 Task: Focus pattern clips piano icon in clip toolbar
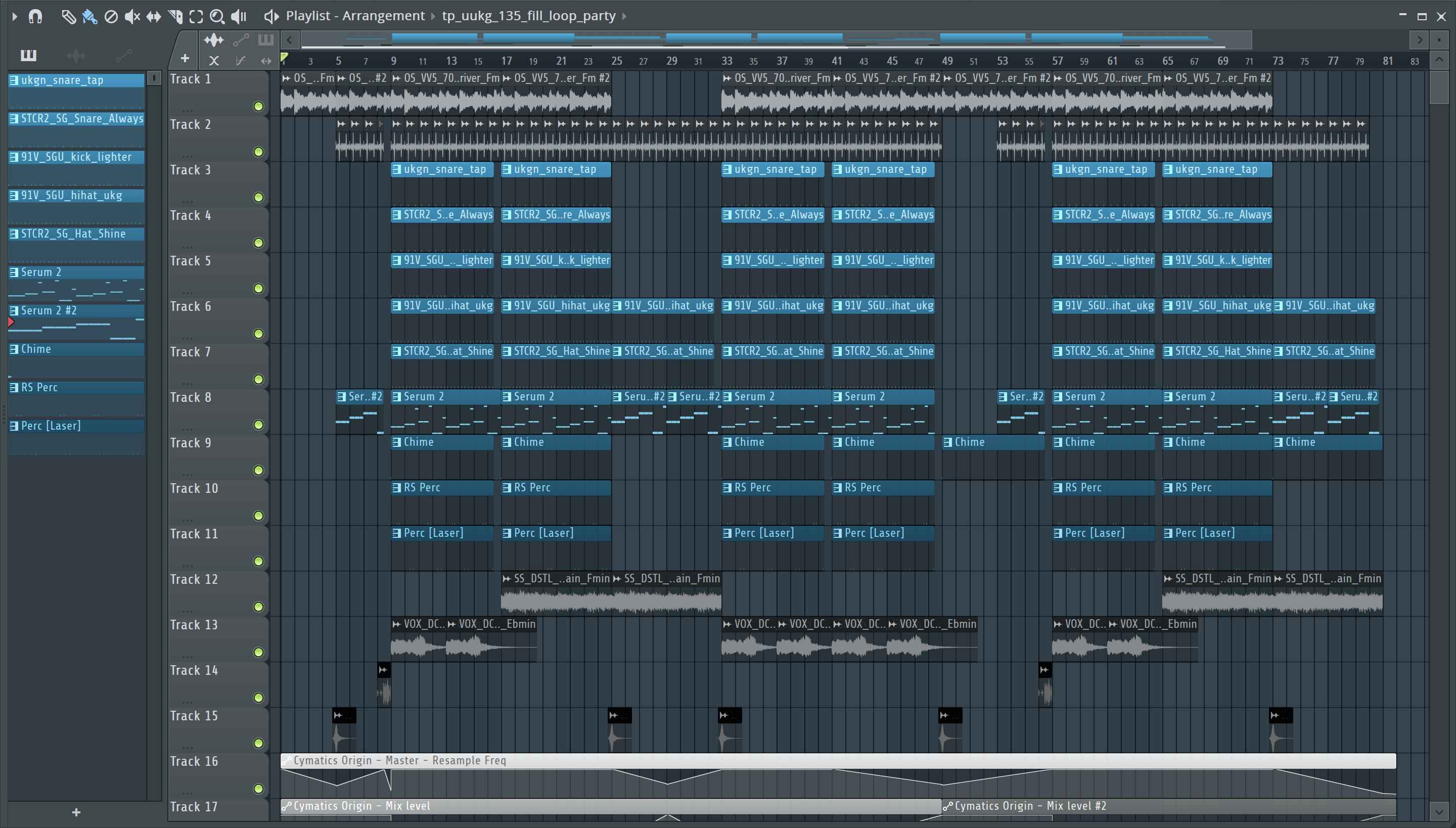coord(265,40)
